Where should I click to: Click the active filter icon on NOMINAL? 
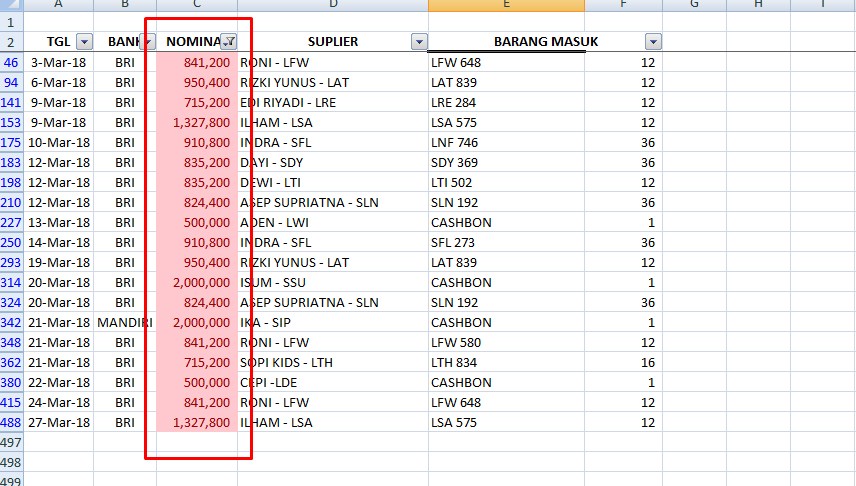(229, 42)
